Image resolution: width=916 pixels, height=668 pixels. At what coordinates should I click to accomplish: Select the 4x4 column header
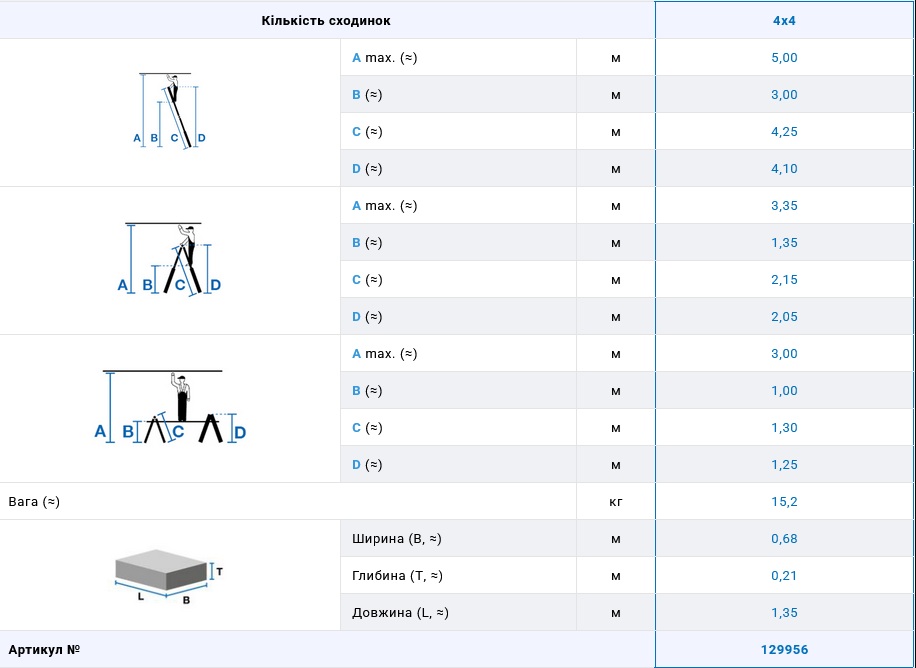click(x=784, y=20)
